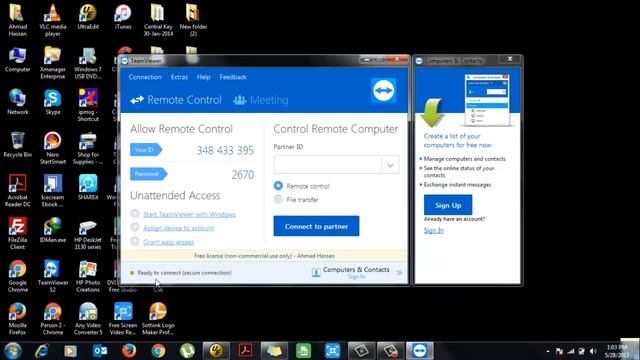Viewport: 640px width, 360px height.
Task: Launch iTunes from the desktop
Action: (x=123, y=16)
